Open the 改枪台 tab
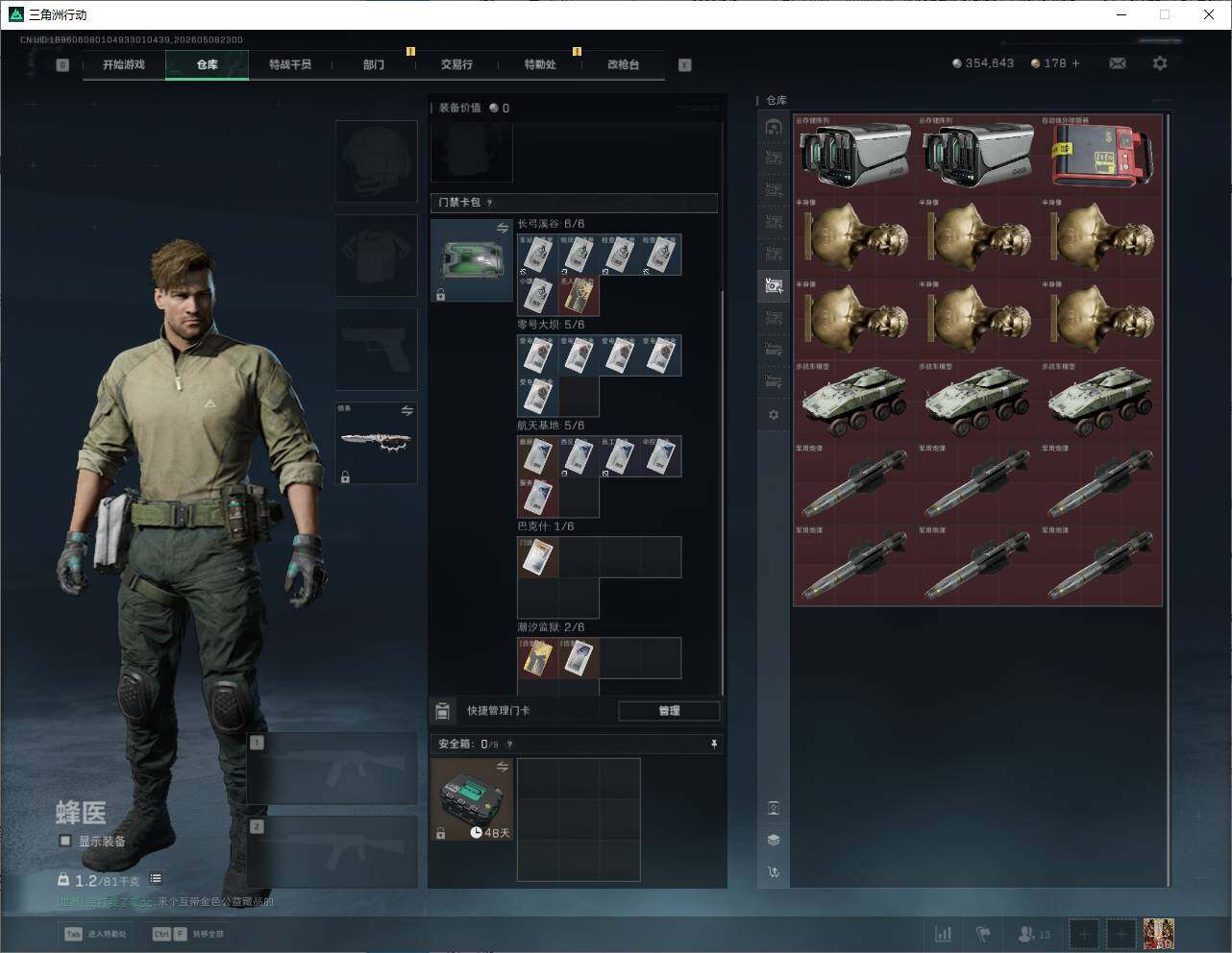 623,64
